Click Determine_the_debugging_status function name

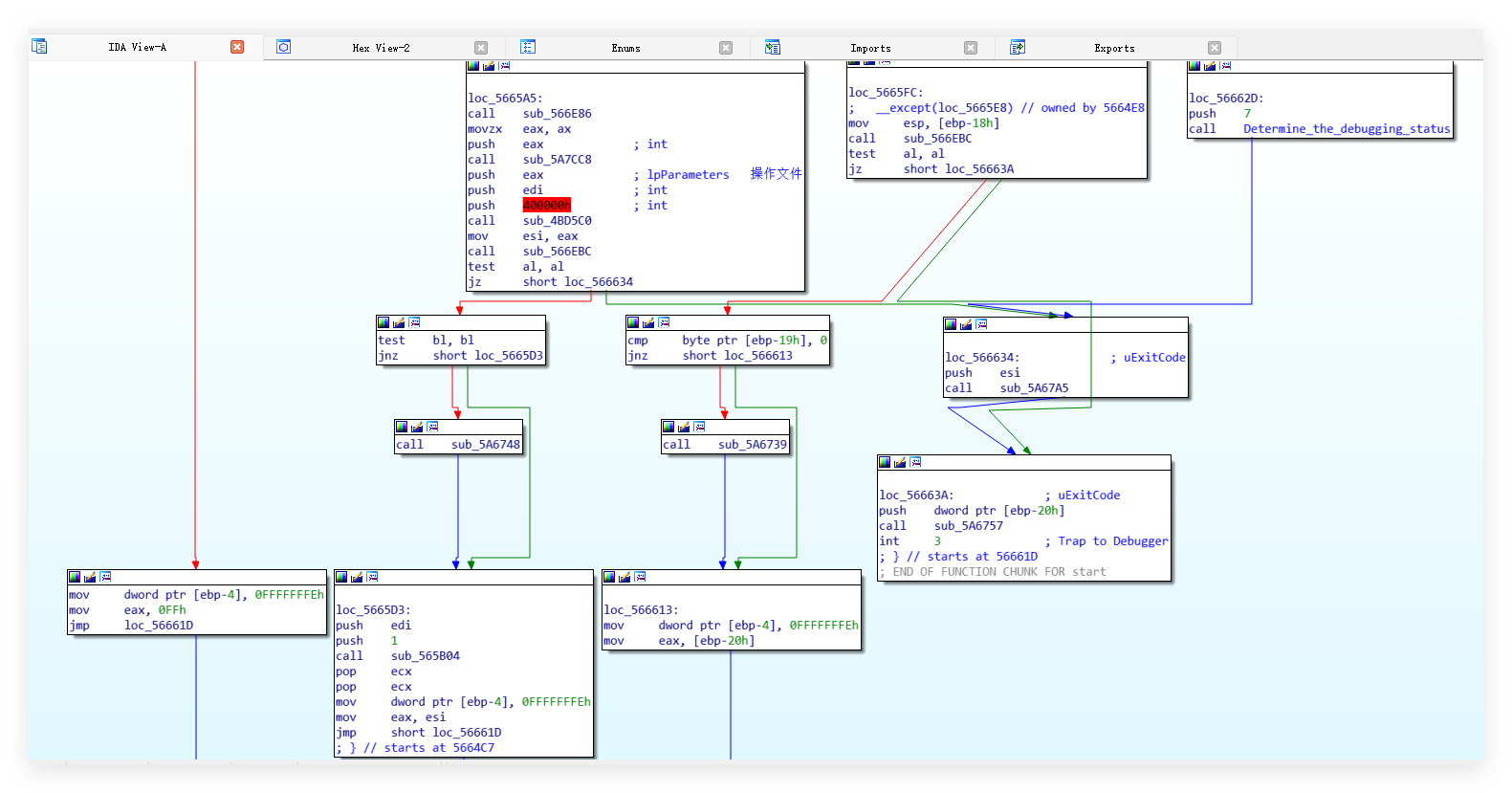tap(1347, 128)
